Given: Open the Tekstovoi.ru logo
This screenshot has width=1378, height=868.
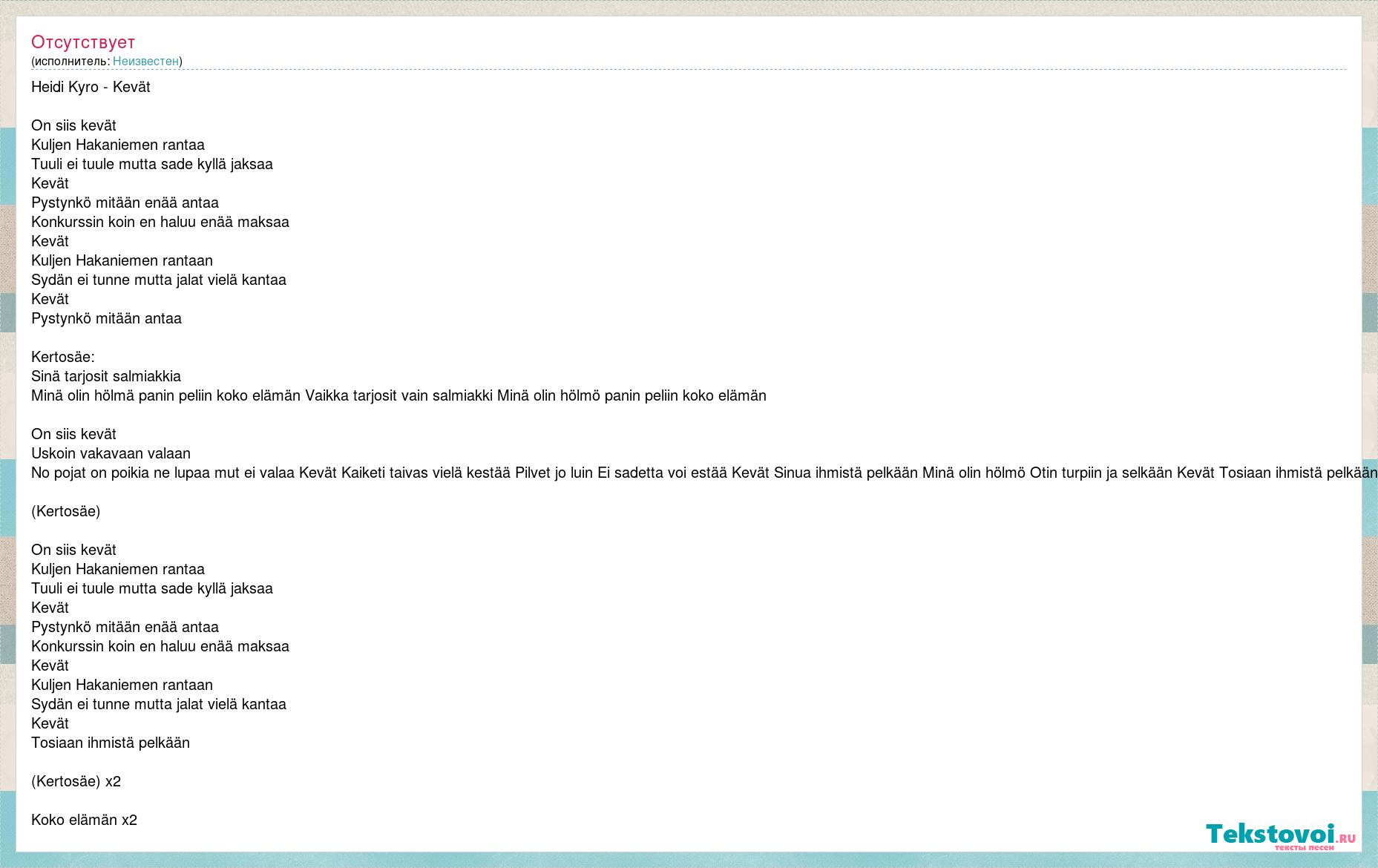Looking at the screenshot, I should (1281, 835).
